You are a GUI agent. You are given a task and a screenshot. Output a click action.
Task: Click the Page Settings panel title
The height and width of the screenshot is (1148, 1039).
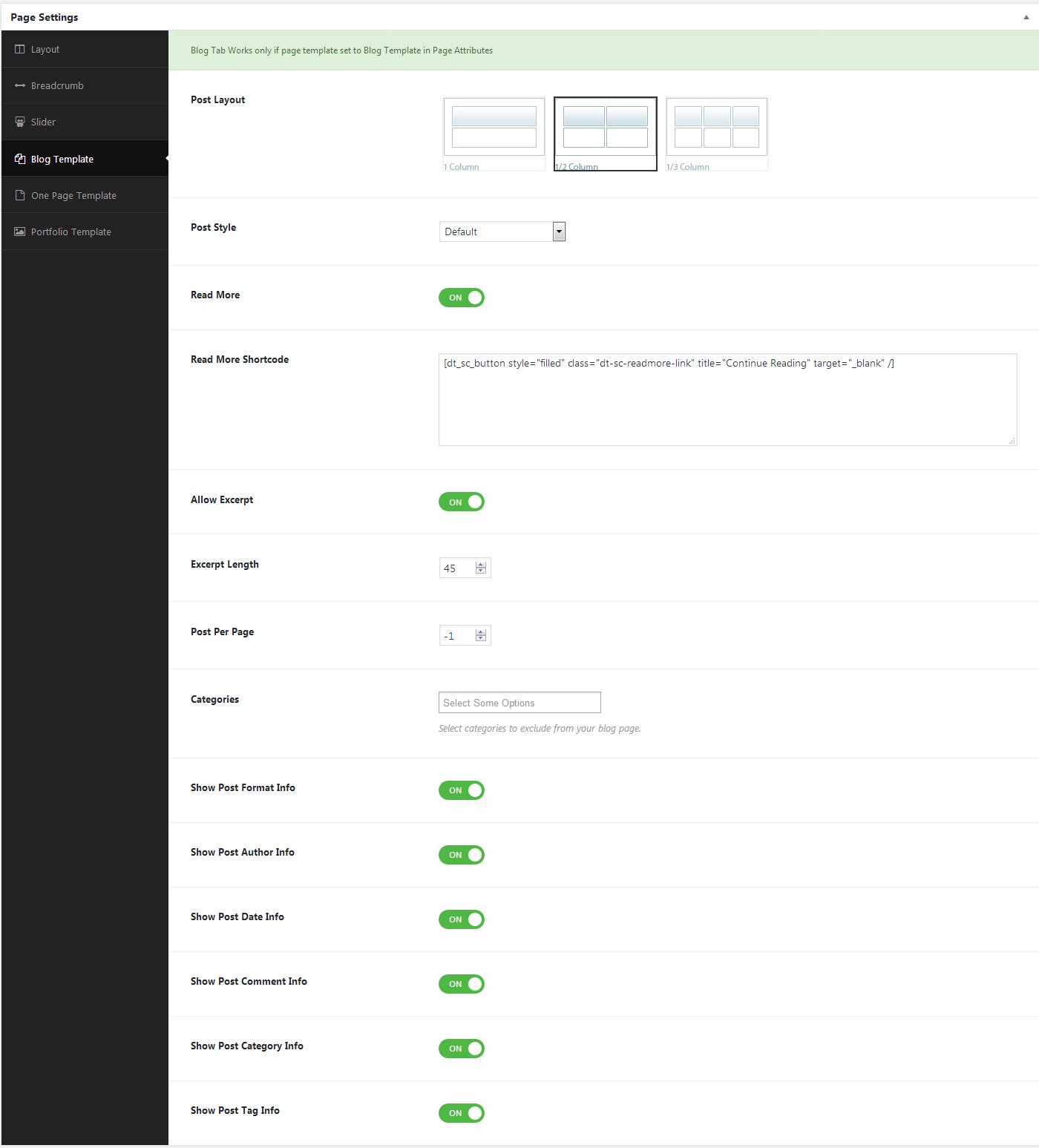(45, 17)
